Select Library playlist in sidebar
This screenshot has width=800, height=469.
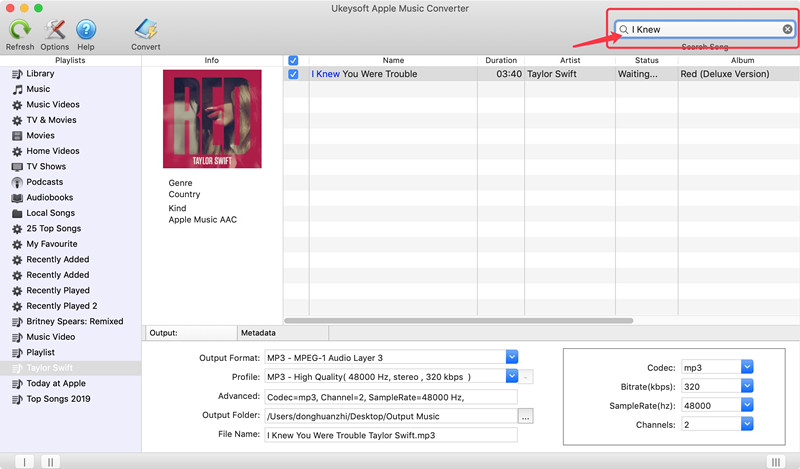[x=40, y=73]
